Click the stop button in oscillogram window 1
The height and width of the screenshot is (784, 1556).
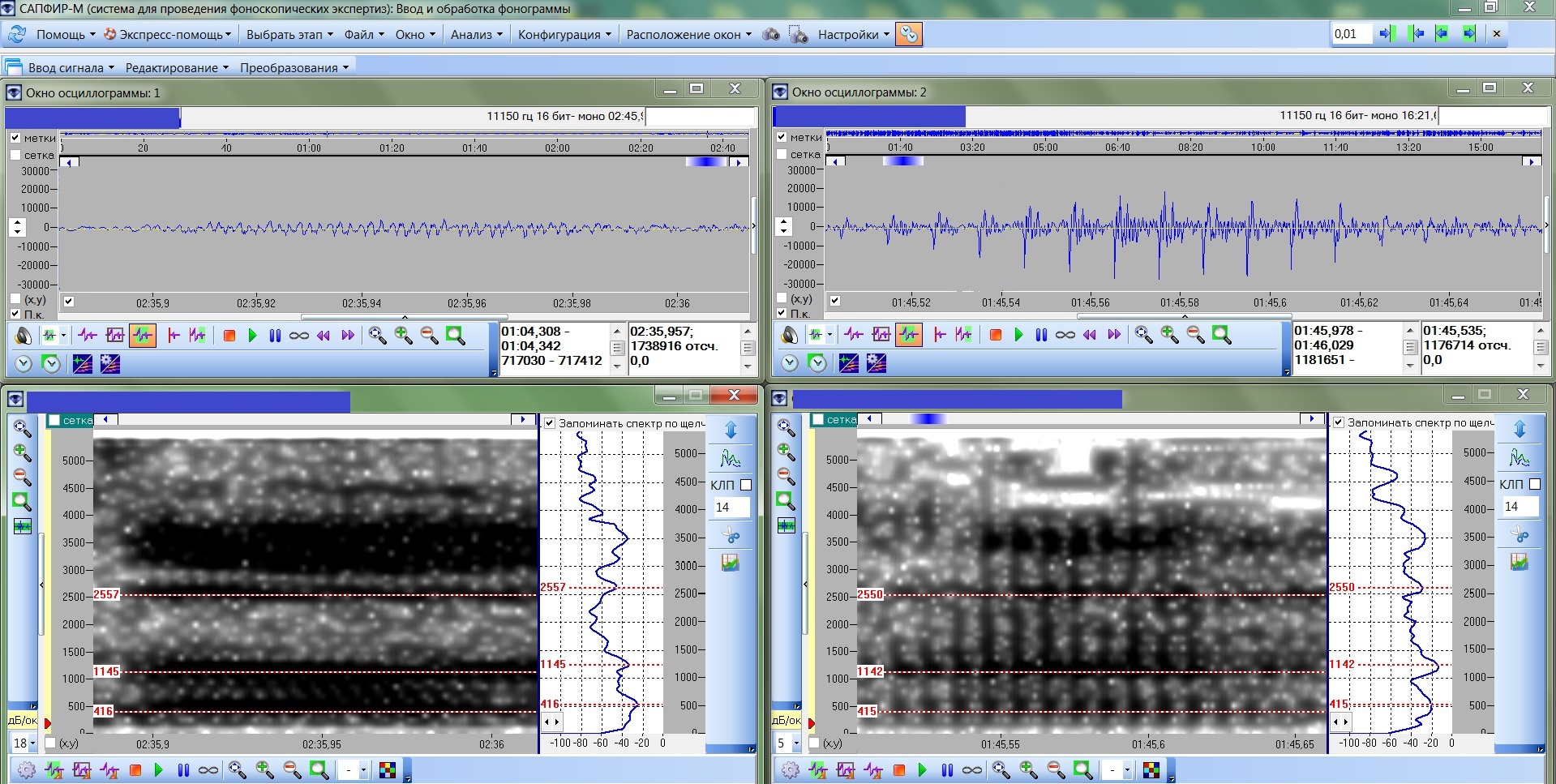point(229,336)
